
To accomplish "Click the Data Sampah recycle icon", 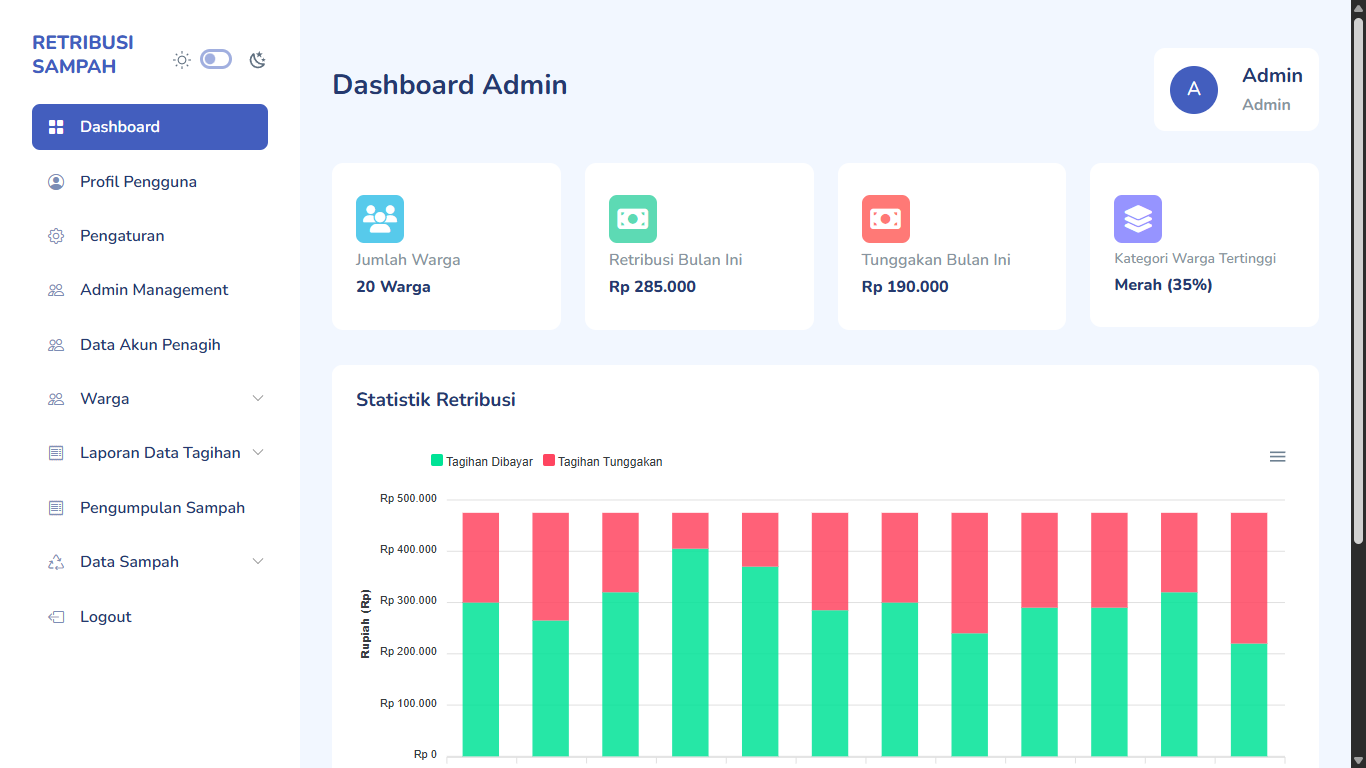I will 56,562.
